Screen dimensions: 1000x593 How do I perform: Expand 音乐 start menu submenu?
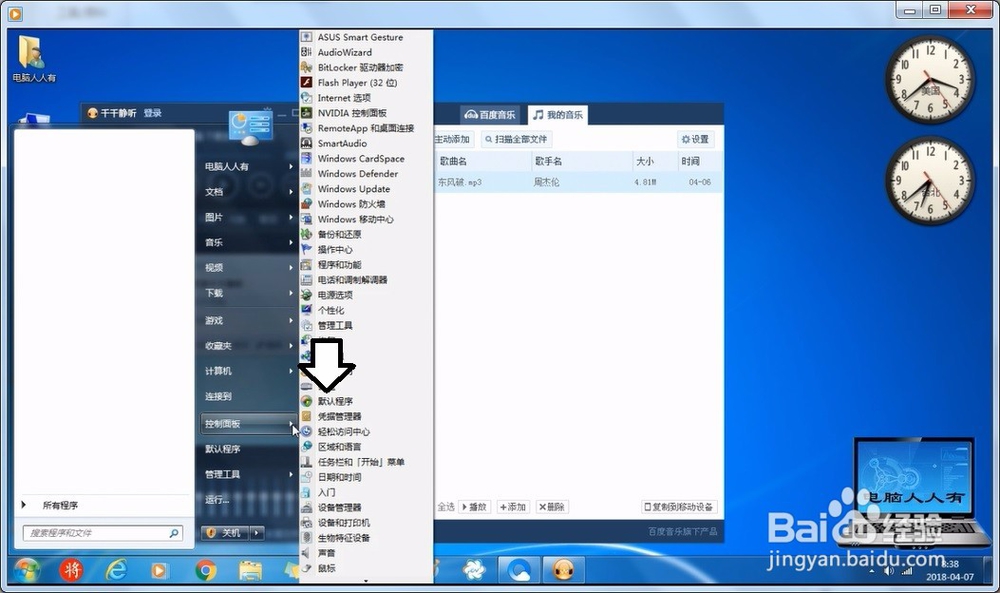tap(249, 242)
